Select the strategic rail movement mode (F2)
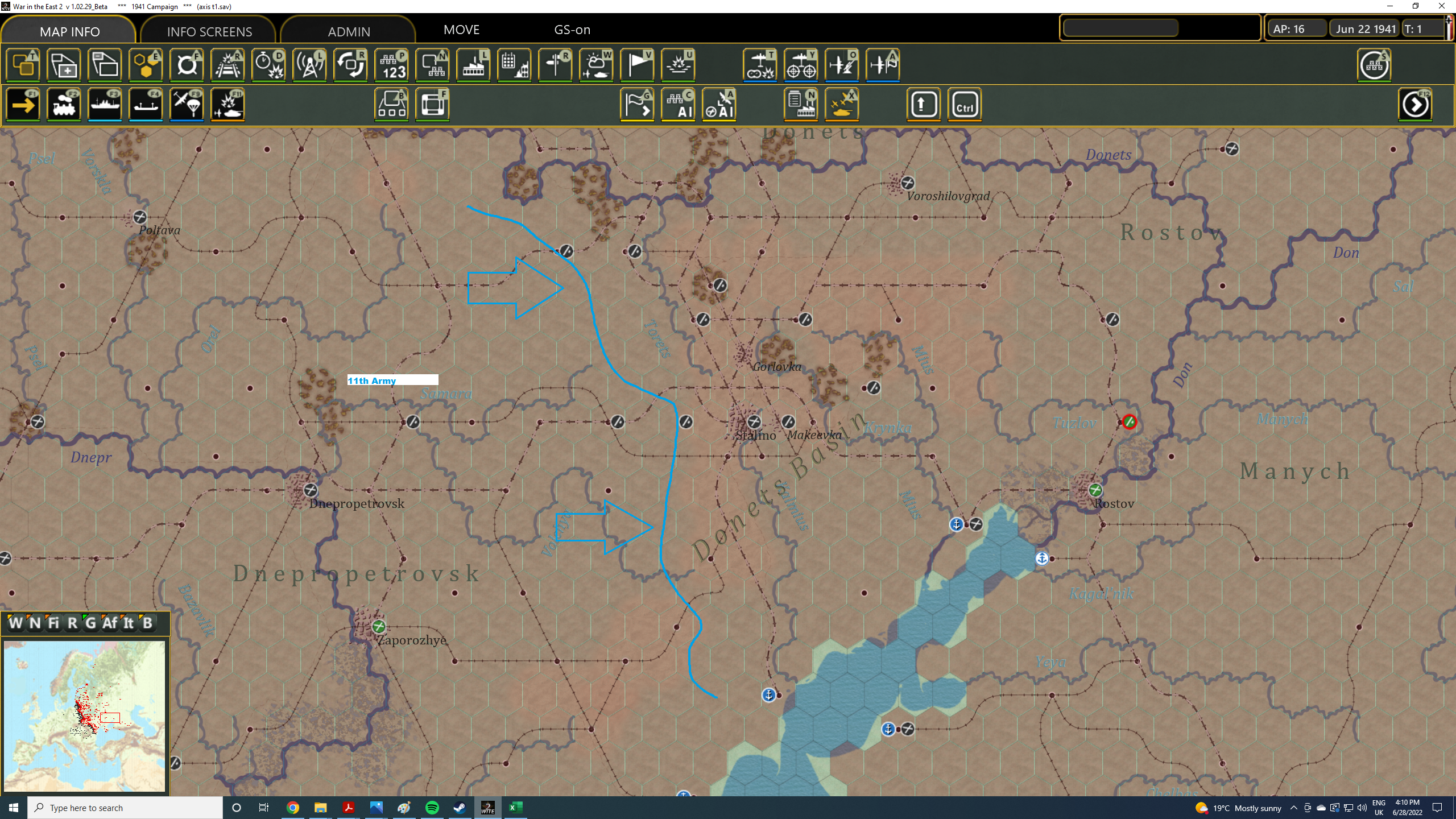Image resolution: width=1456 pixels, height=819 pixels. (64, 104)
